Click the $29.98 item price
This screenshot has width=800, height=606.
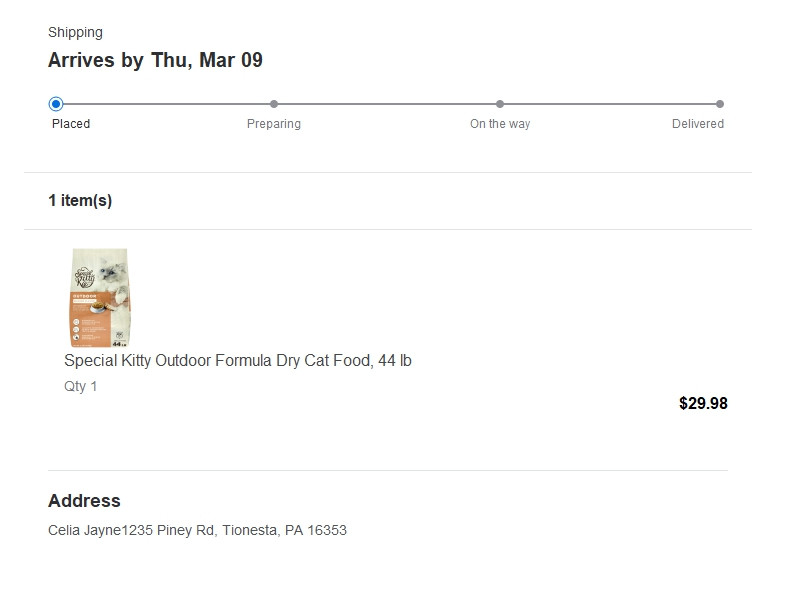point(703,404)
